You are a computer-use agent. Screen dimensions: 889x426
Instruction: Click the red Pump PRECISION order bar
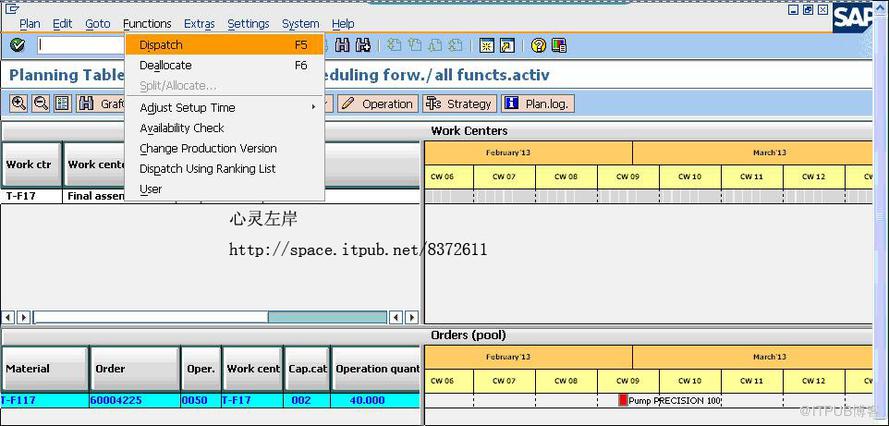(623, 400)
